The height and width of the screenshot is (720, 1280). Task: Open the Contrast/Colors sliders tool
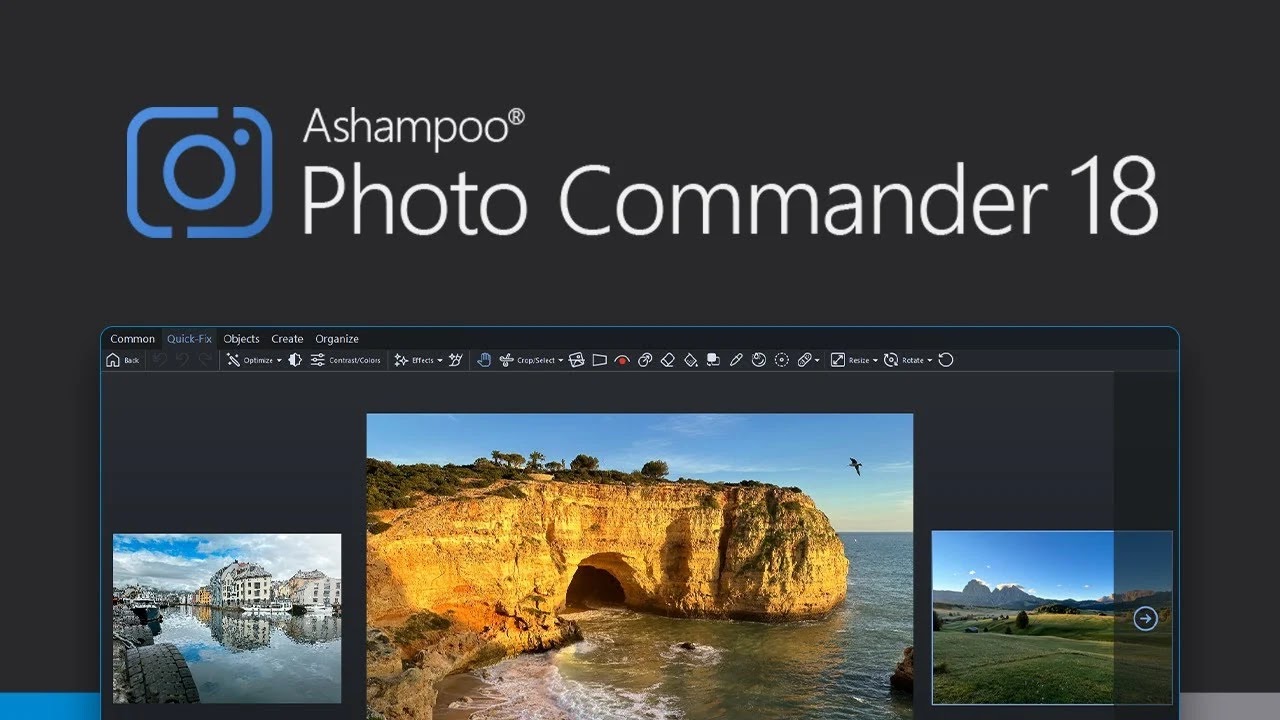[318, 360]
